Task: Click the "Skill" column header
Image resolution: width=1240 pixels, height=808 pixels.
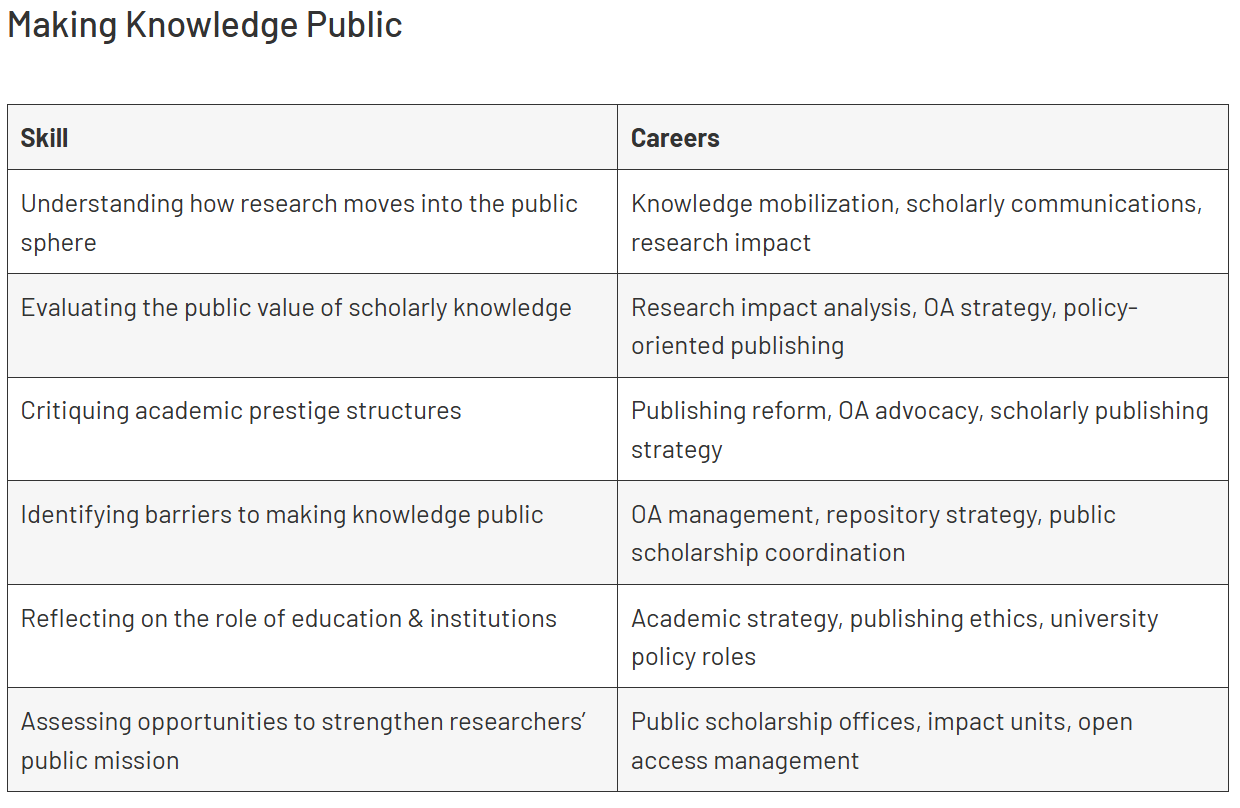Action: (x=45, y=138)
